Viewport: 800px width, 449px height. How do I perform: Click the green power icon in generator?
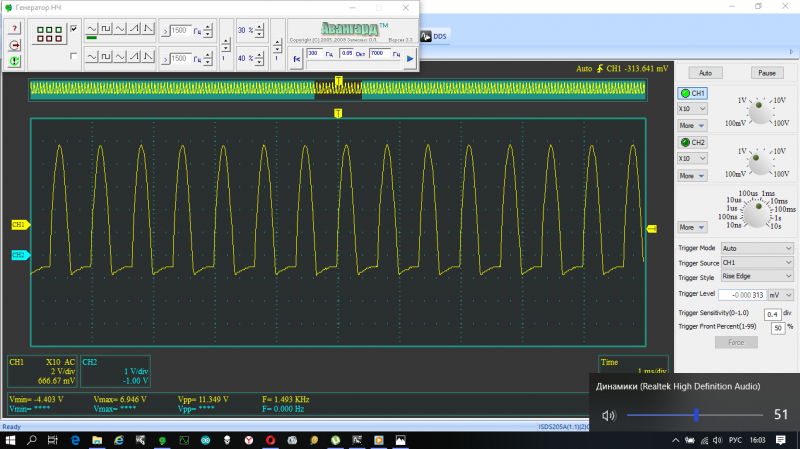[x=15, y=61]
